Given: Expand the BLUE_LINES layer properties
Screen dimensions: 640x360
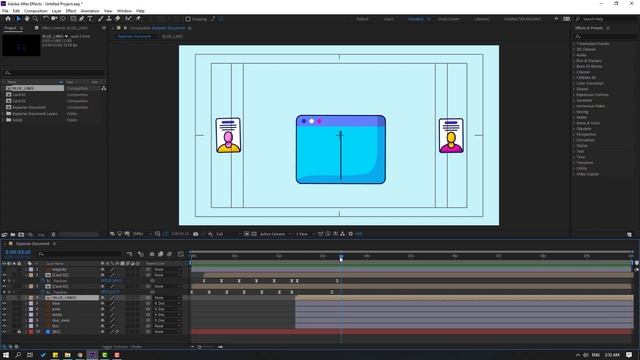Looking at the screenshot, I should point(26,298).
